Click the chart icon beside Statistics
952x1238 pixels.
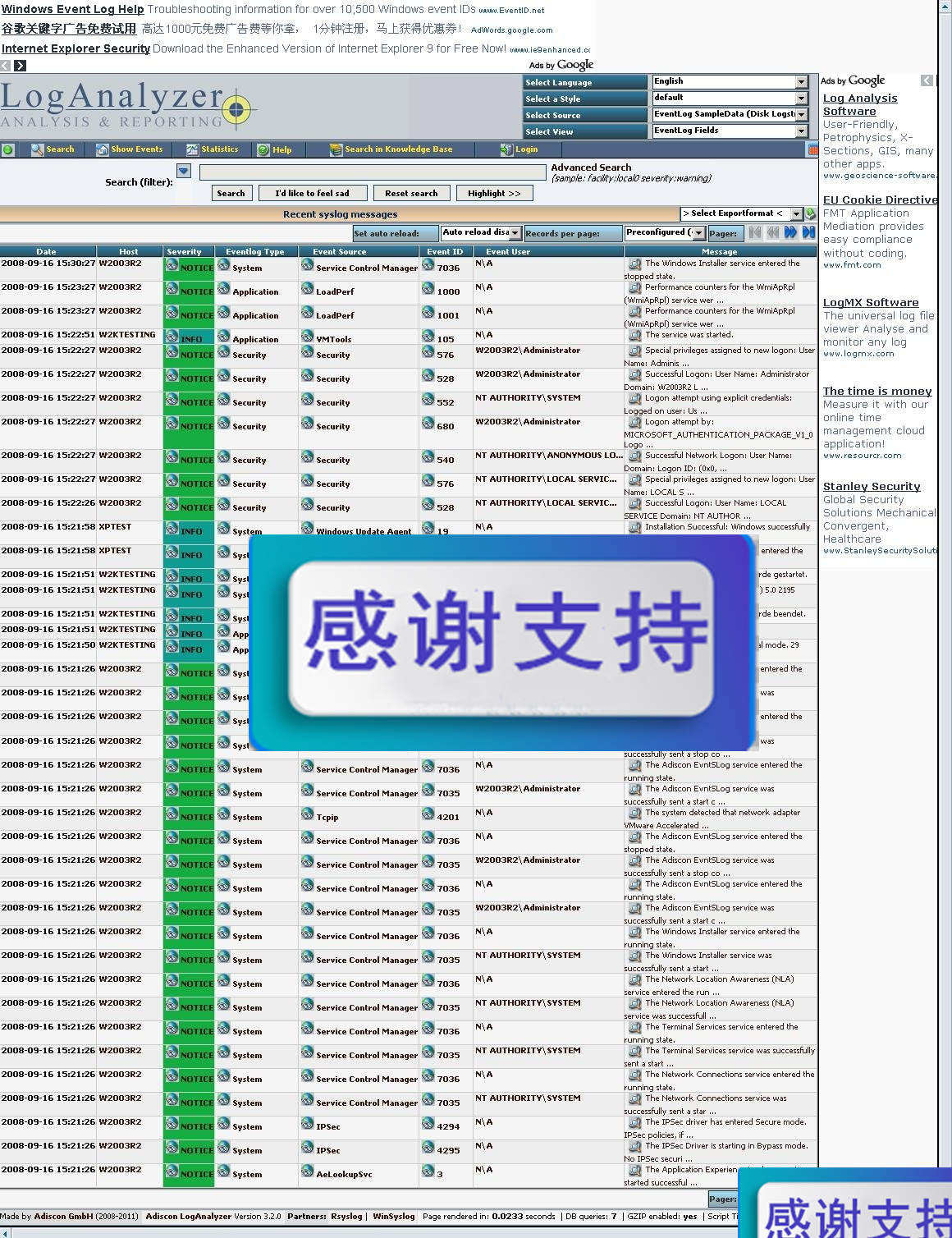pyautogui.click(x=192, y=149)
